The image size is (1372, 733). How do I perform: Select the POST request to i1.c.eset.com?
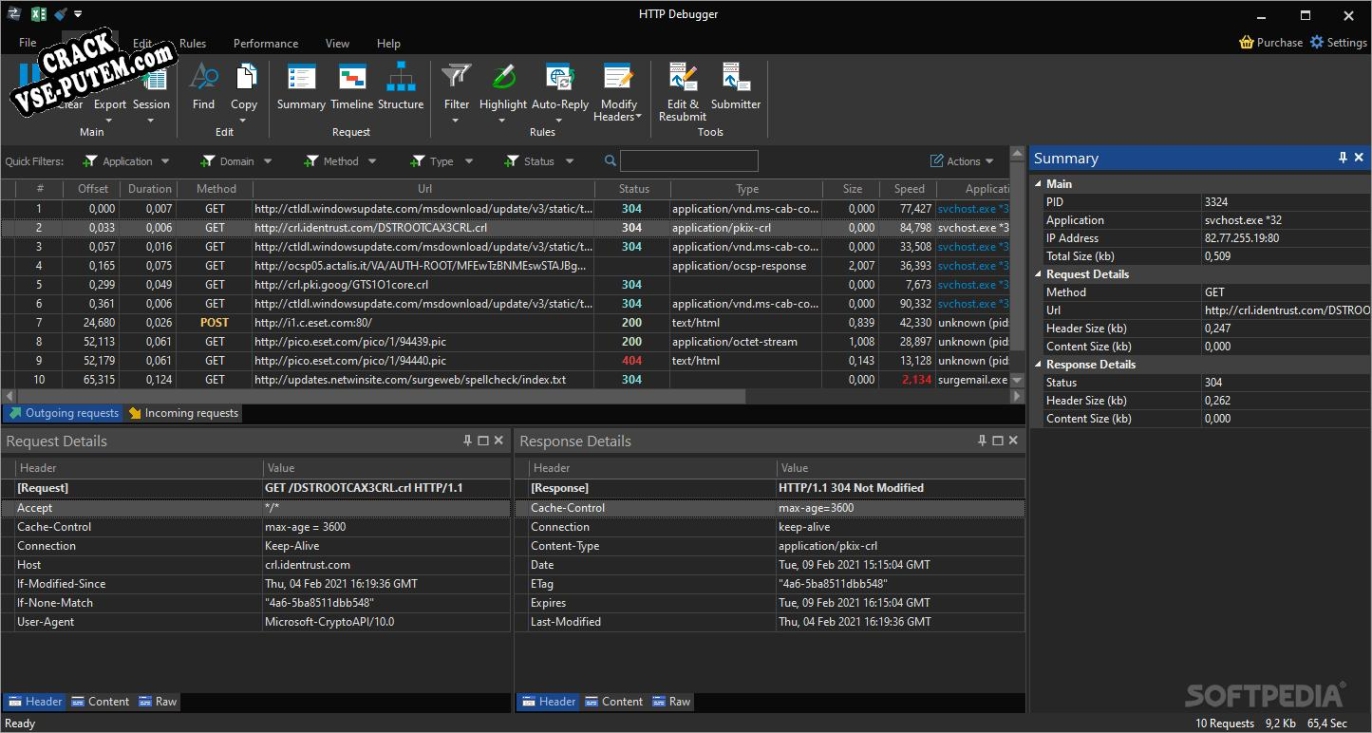tap(505, 323)
